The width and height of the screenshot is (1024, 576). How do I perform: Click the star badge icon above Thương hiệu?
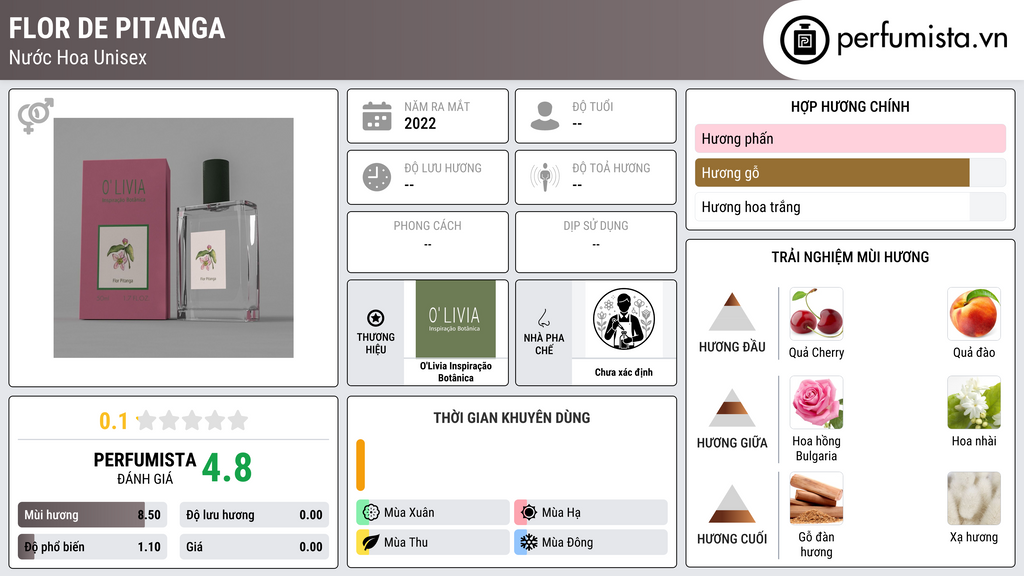tap(376, 318)
